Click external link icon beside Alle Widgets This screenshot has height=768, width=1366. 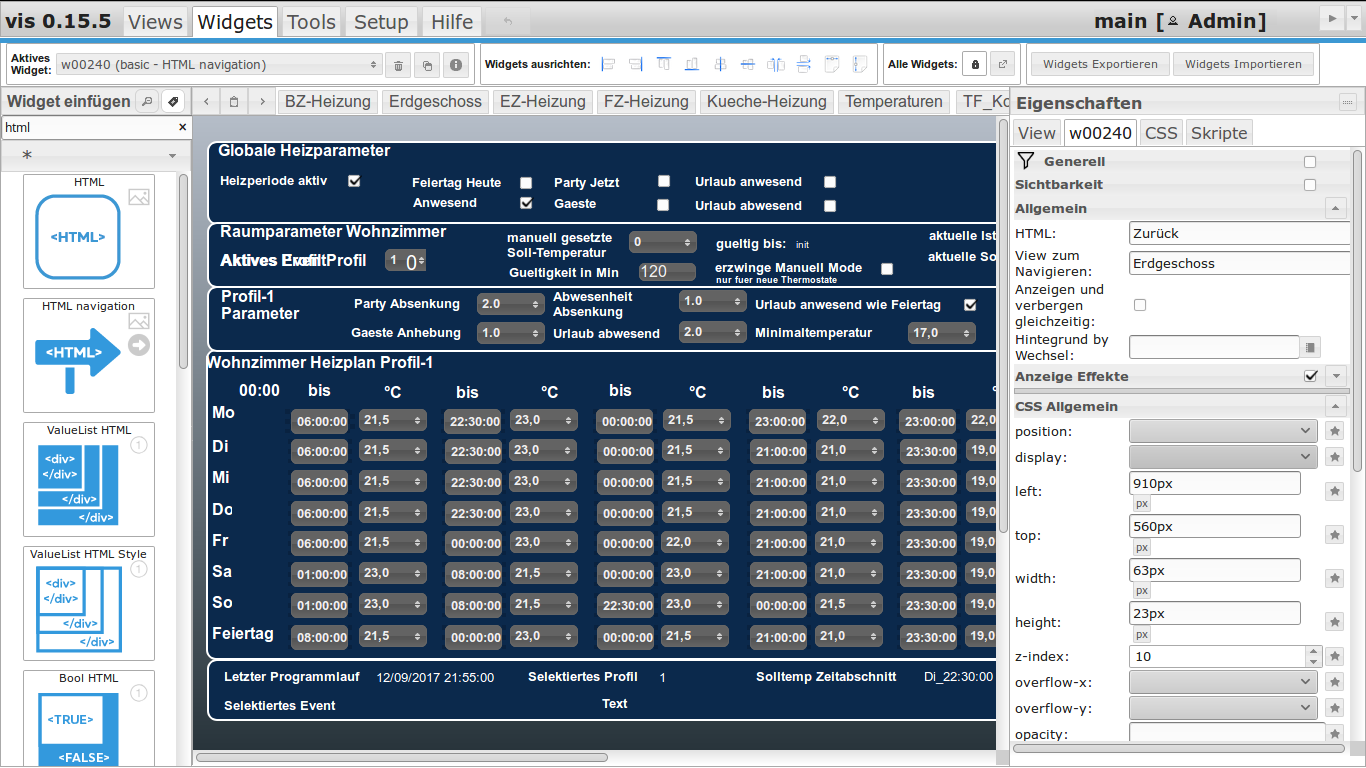click(1004, 64)
